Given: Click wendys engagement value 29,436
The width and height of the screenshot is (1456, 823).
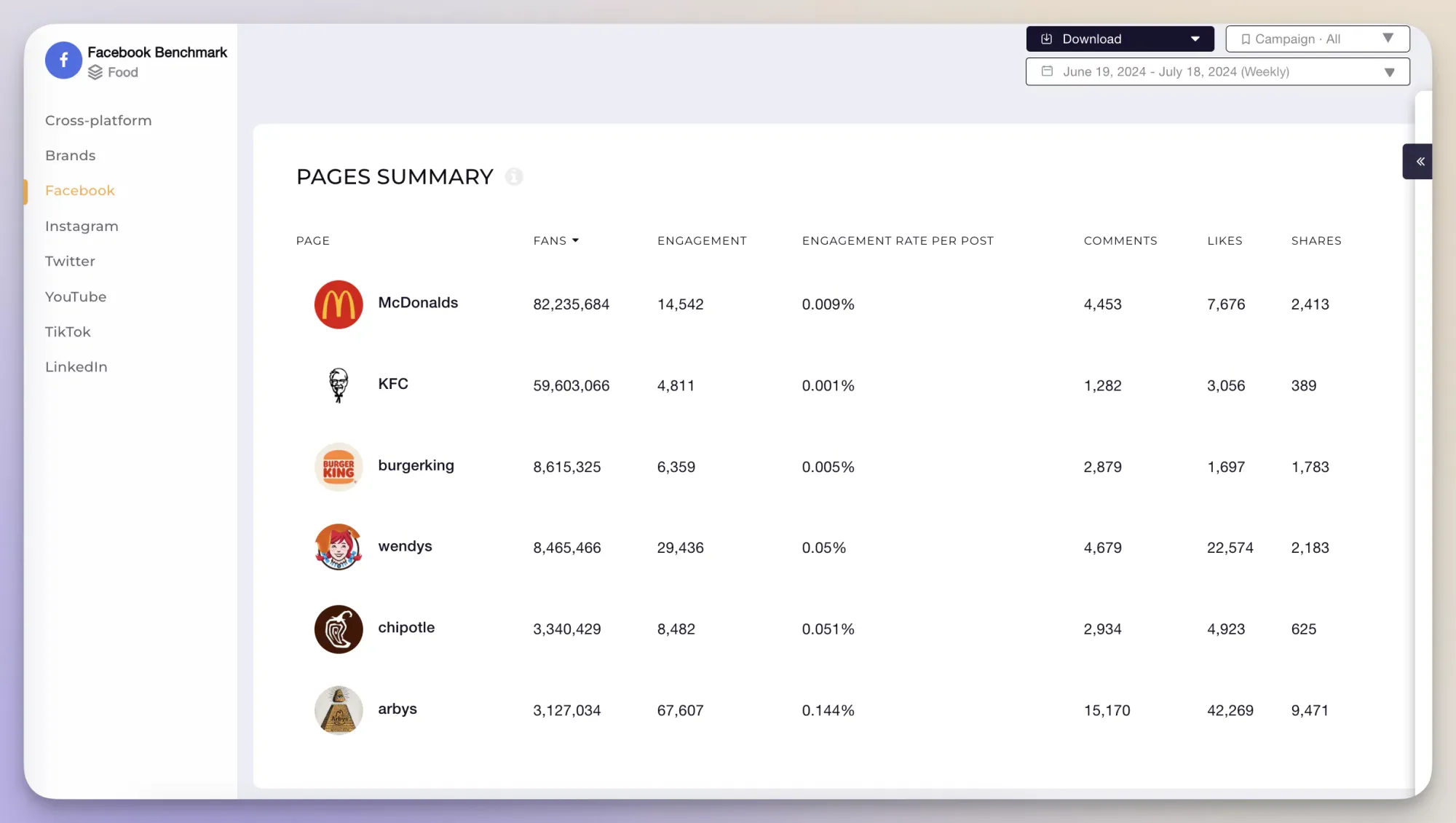Looking at the screenshot, I should [x=681, y=548].
